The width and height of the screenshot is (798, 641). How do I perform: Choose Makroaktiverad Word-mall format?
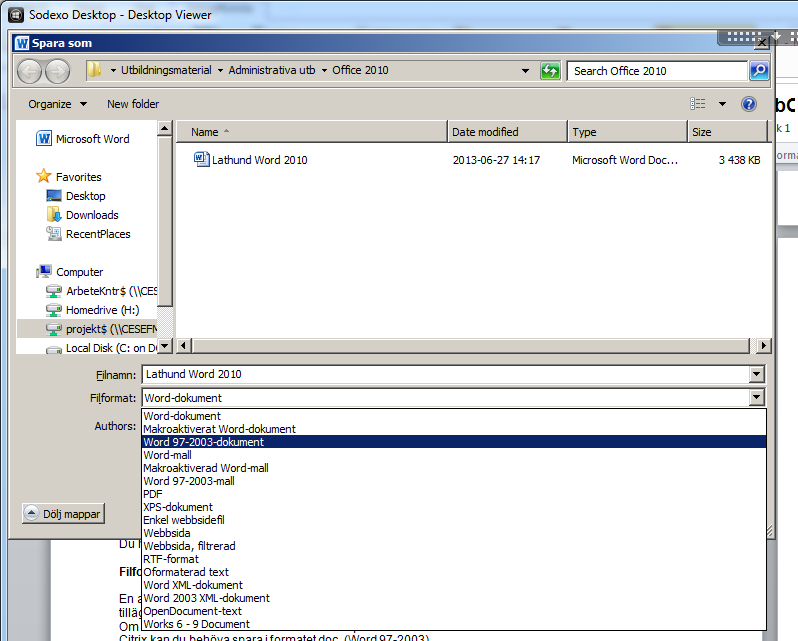454,468
